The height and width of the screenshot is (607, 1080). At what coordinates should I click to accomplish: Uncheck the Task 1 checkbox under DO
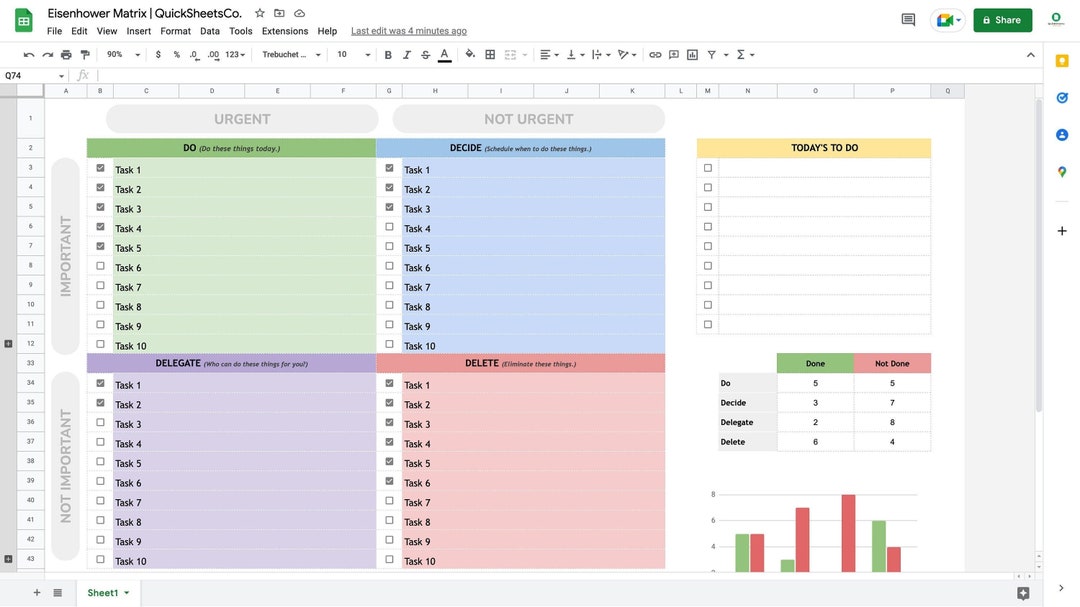99,166
